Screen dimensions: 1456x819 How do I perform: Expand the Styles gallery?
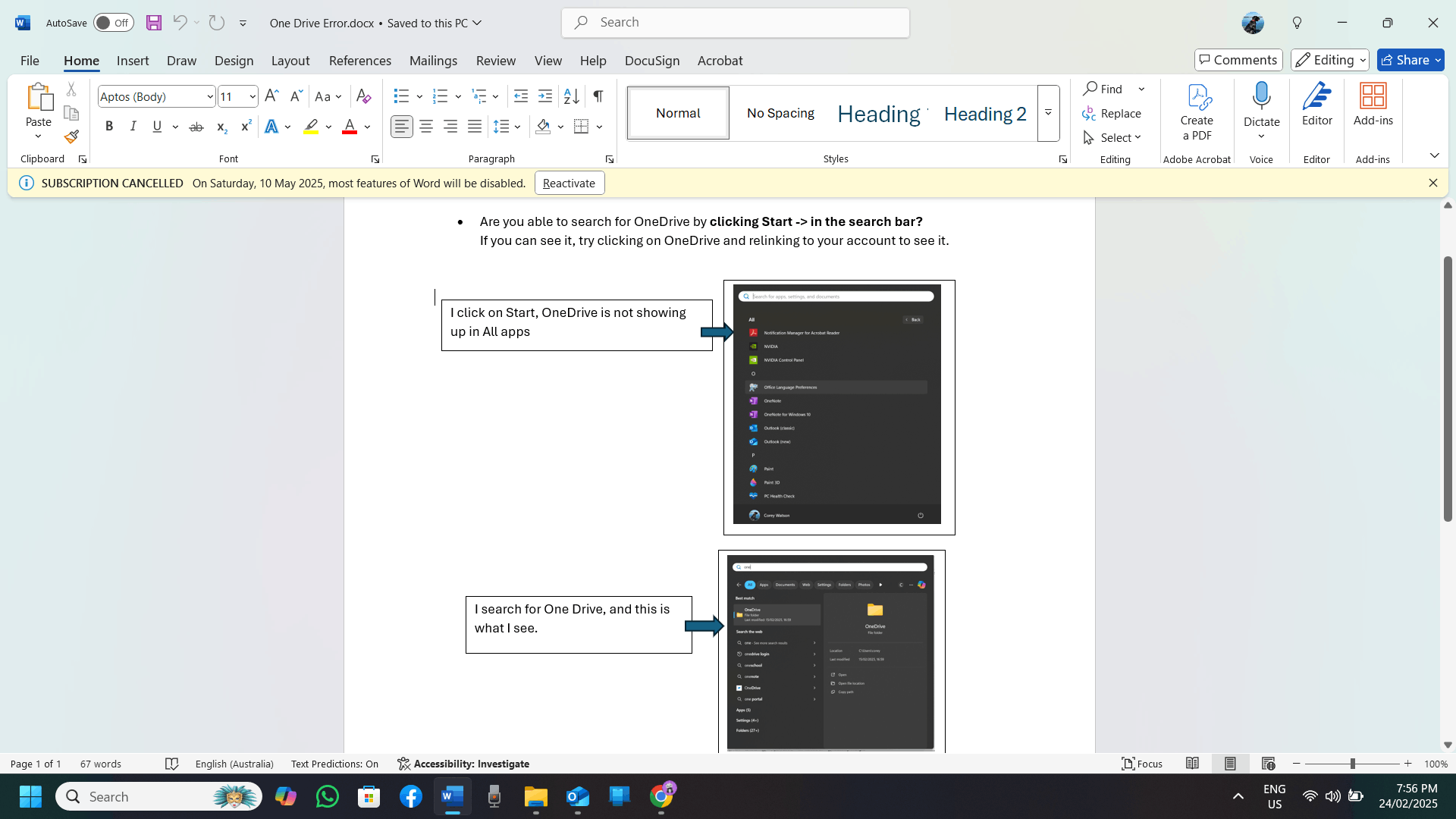pyautogui.click(x=1048, y=113)
